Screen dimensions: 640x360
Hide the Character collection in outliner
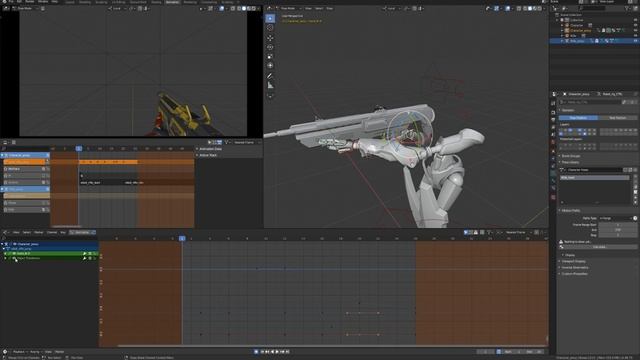coord(635,25)
